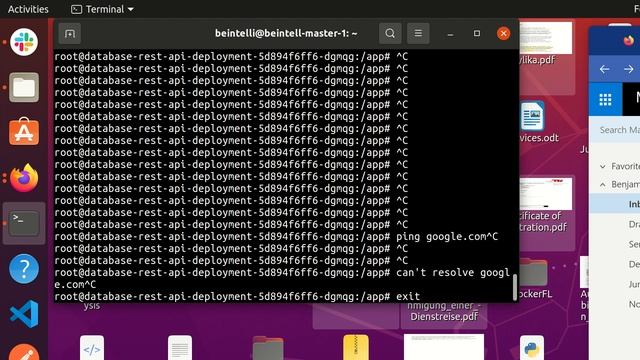640x360 pixels.
Task: Click the back arrow in browser window
Action: tap(604, 69)
